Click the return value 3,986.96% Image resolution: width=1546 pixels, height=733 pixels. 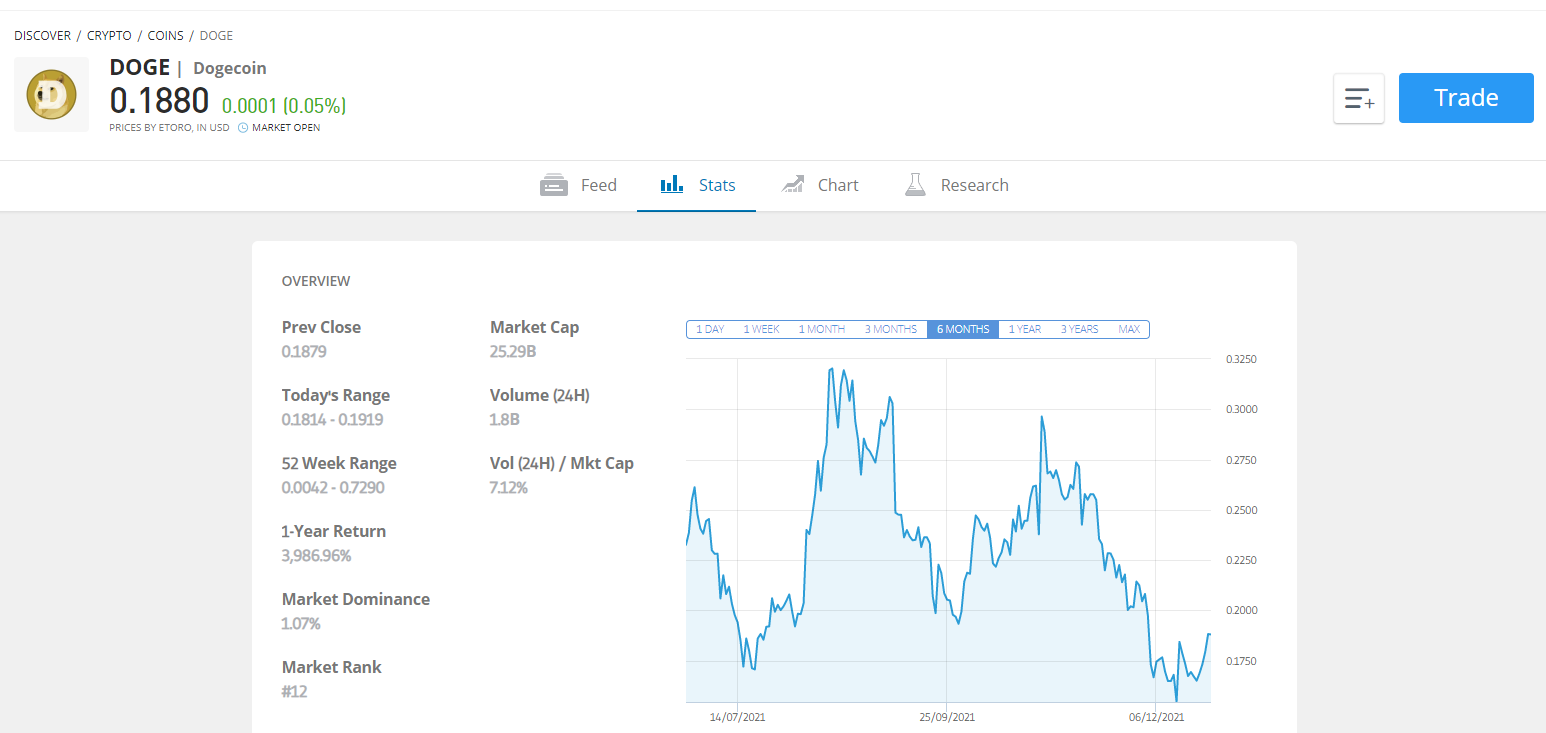click(x=317, y=556)
